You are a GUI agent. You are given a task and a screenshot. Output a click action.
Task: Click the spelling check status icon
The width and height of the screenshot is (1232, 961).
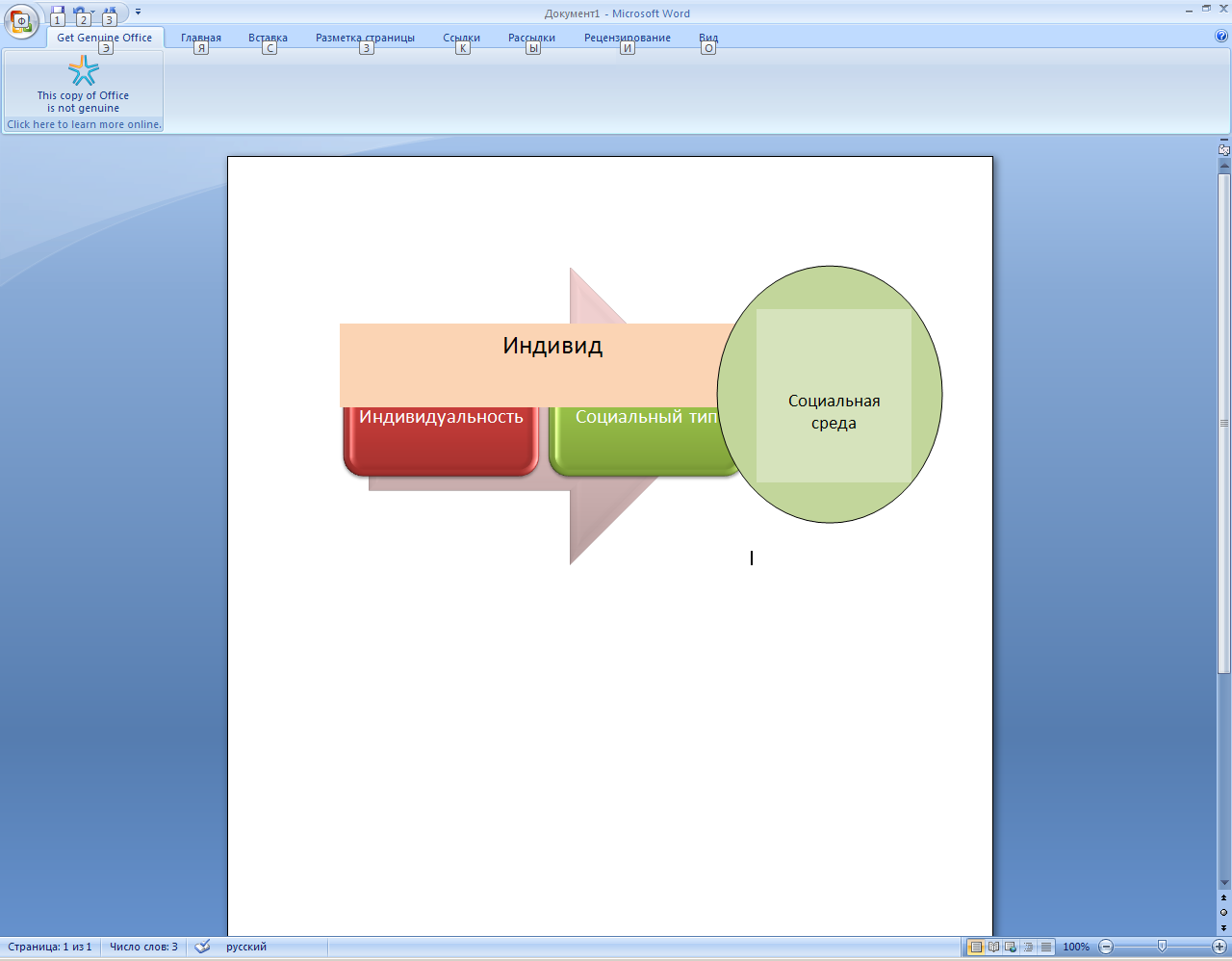tap(202, 947)
